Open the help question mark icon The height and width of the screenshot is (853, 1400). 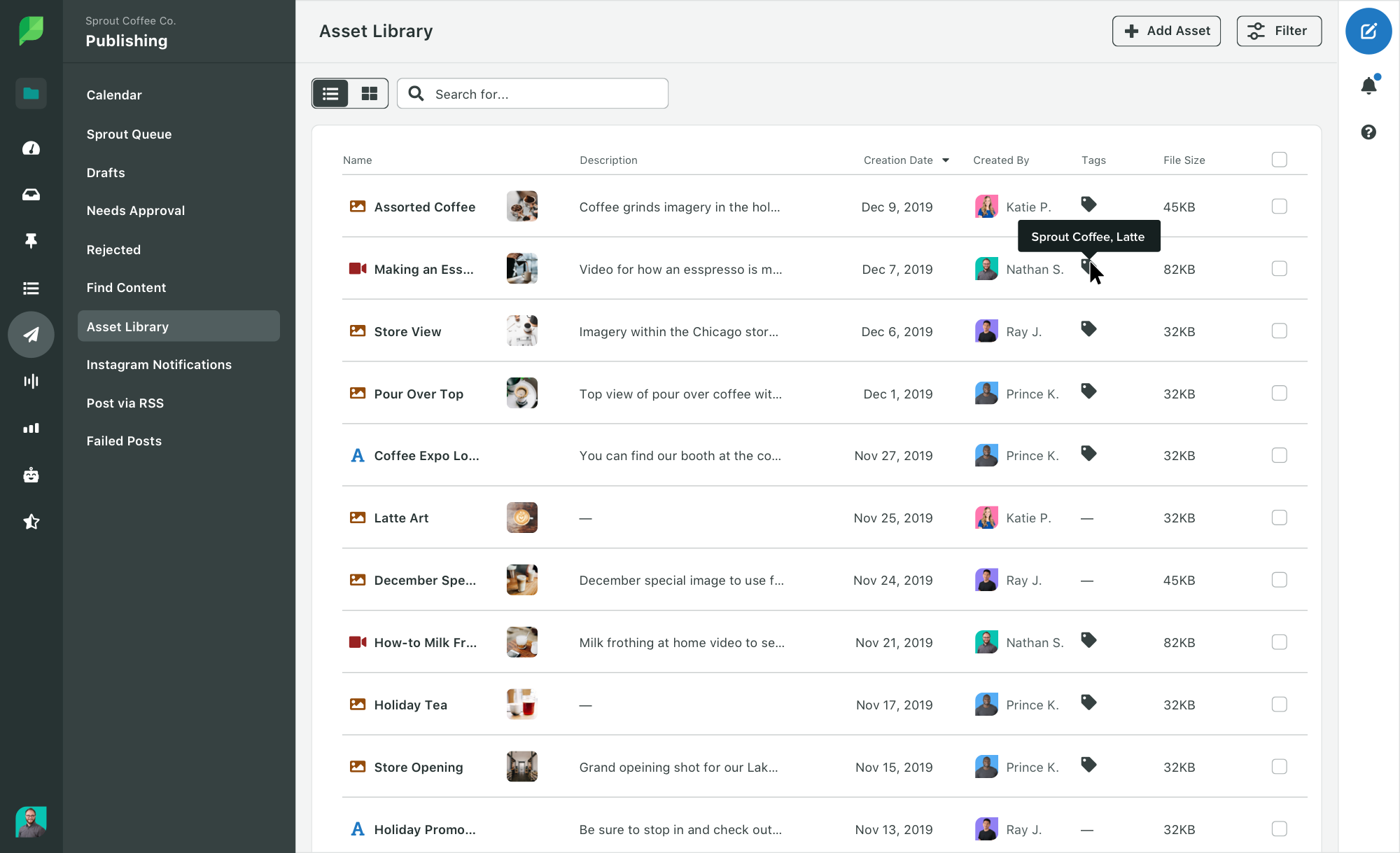pyautogui.click(x=1368, y=132)
